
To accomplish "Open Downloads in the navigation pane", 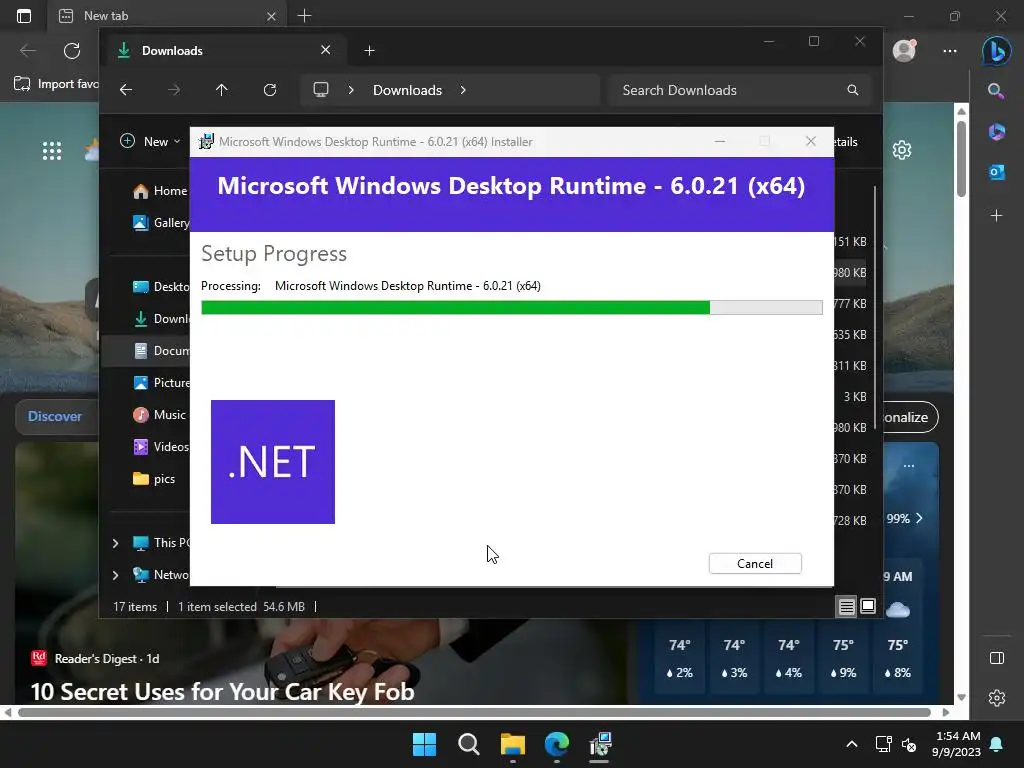I will point(161,319).
